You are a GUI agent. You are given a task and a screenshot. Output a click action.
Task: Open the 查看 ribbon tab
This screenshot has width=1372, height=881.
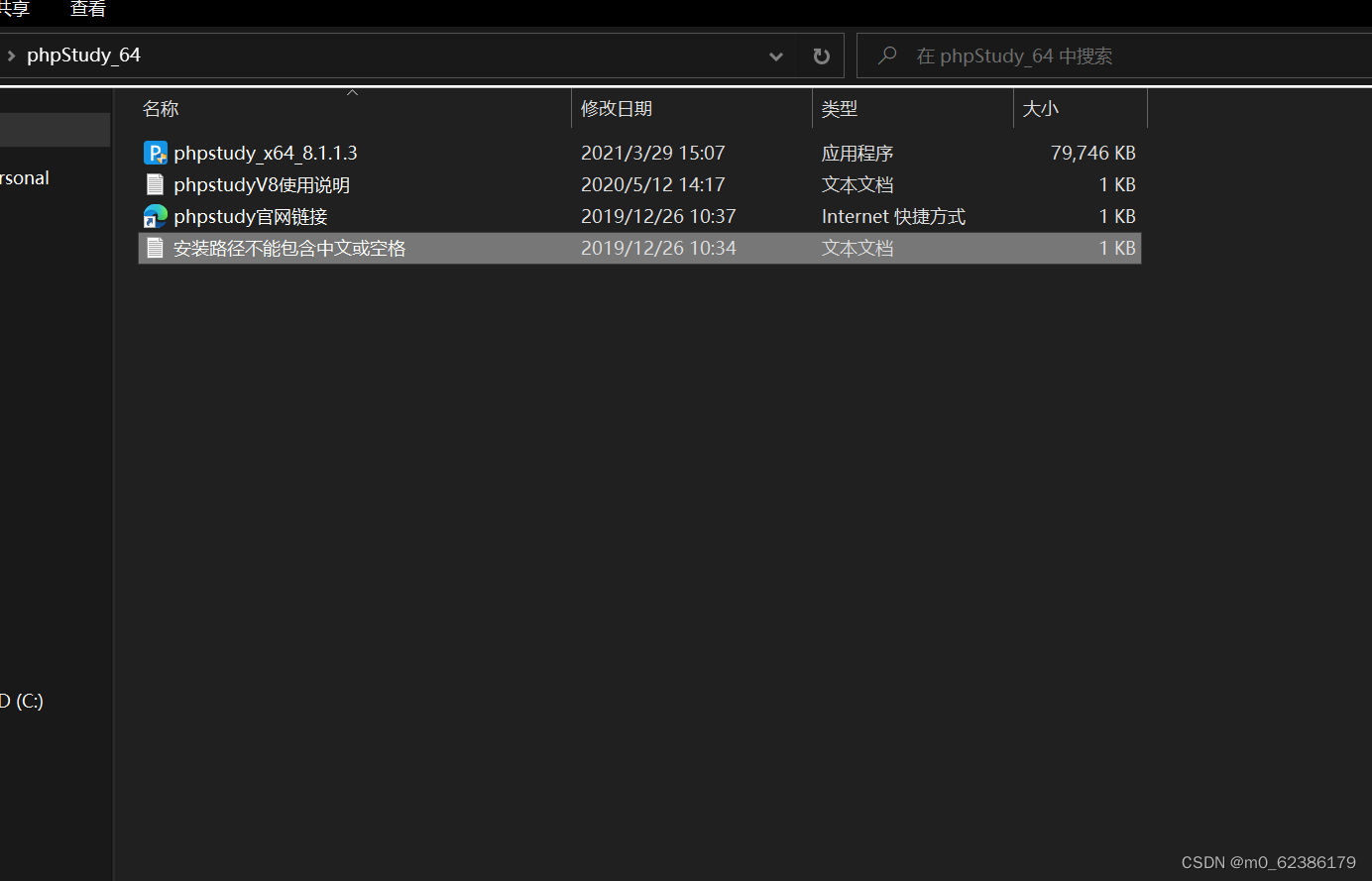(x=88, y=9)
